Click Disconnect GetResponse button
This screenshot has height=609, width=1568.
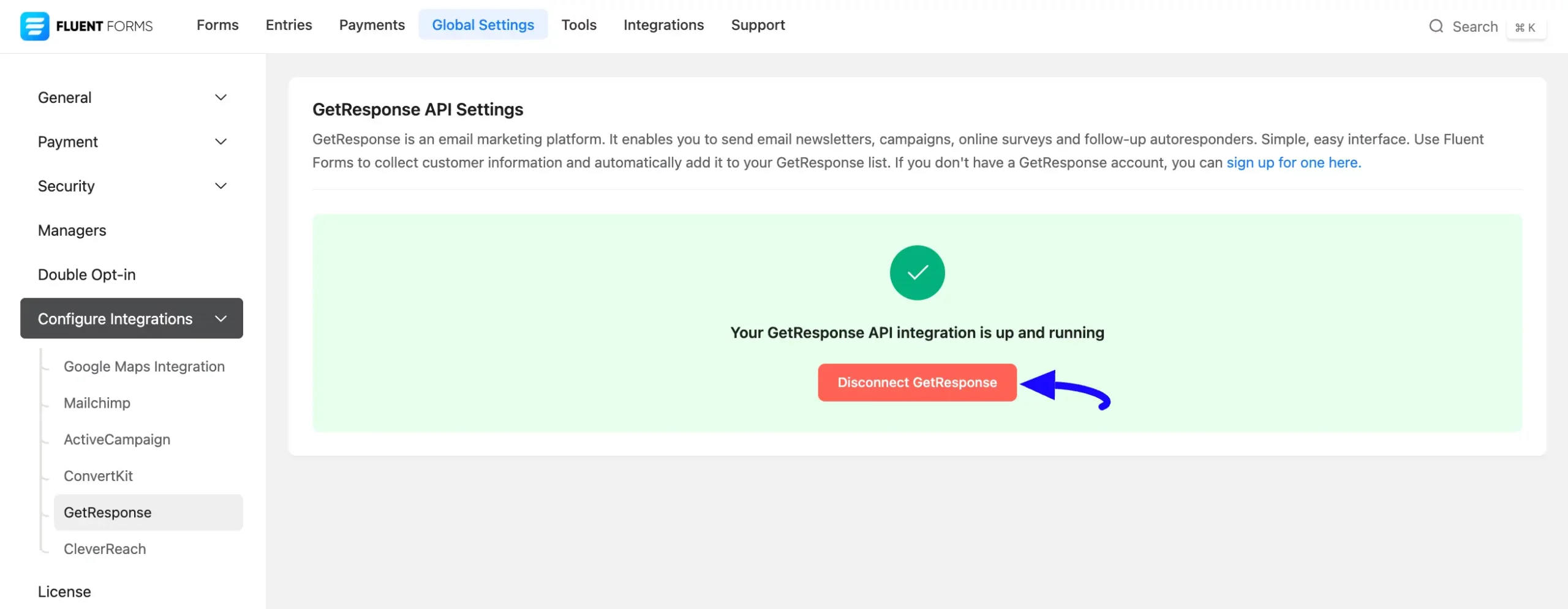point(916,382)
